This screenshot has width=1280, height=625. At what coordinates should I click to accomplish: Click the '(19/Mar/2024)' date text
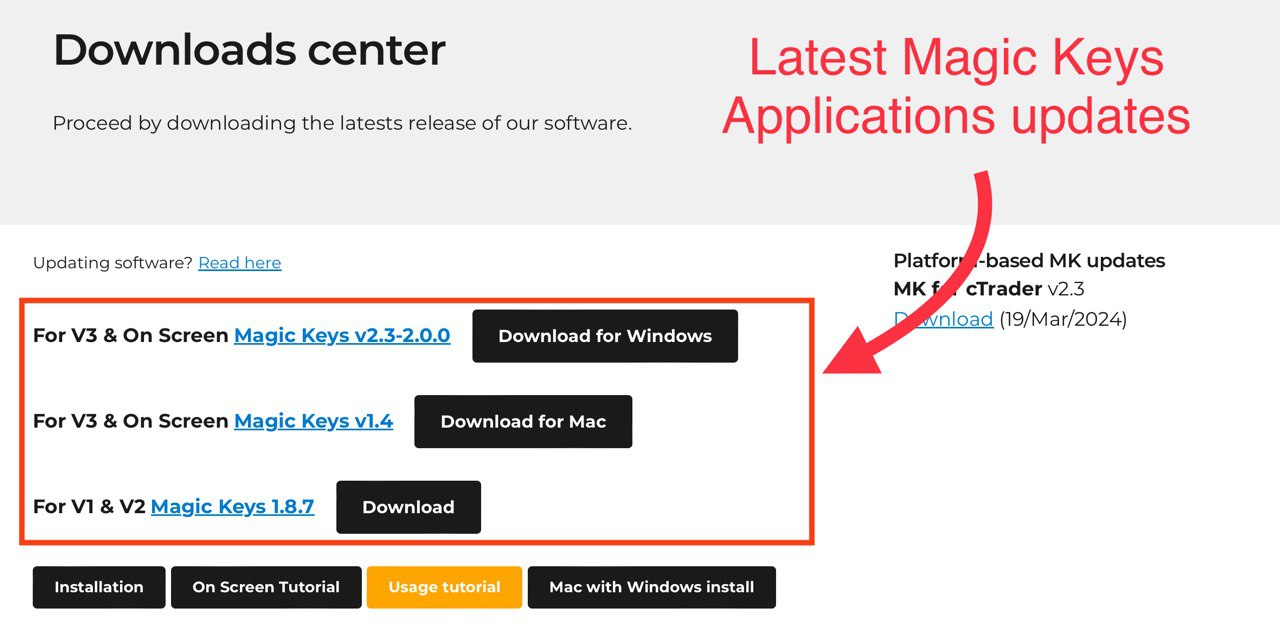[x=1063, y=320]
